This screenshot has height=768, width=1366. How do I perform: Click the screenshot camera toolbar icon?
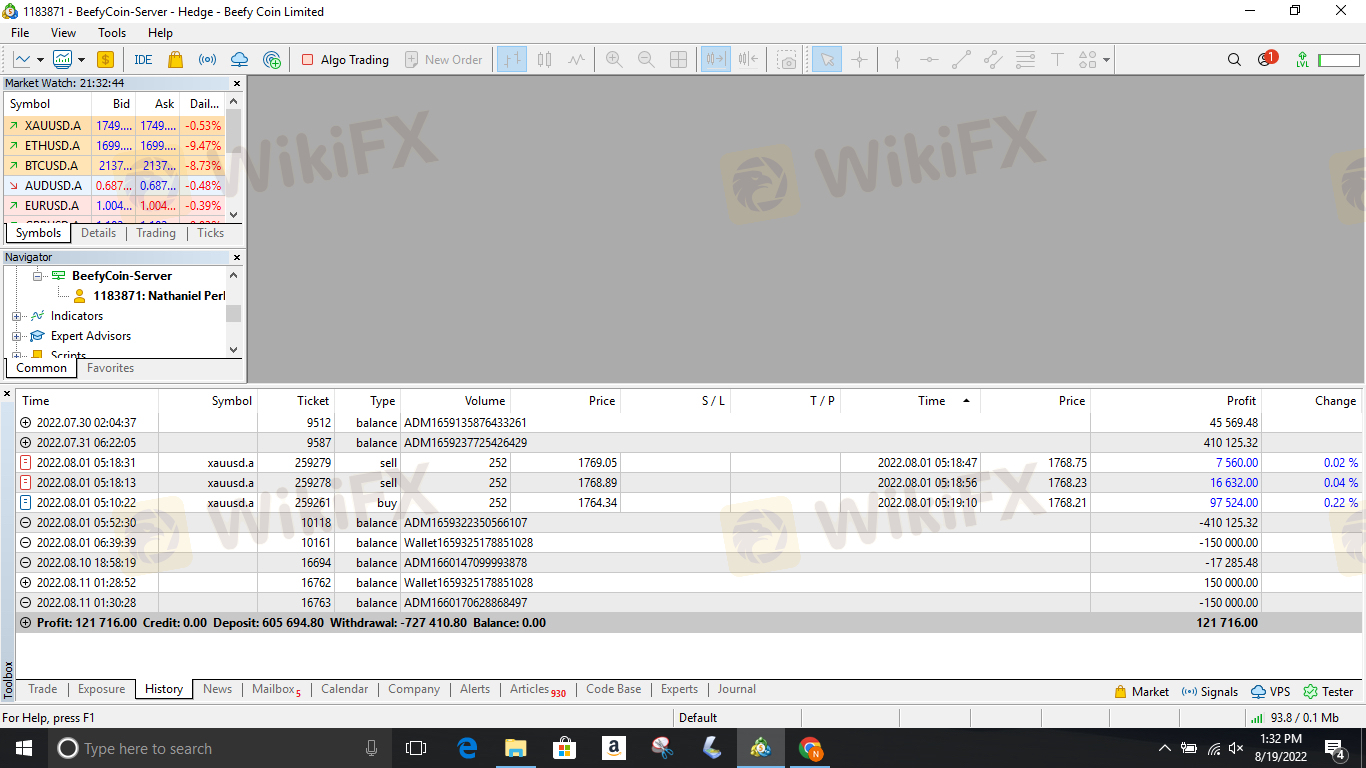(788, 60)
